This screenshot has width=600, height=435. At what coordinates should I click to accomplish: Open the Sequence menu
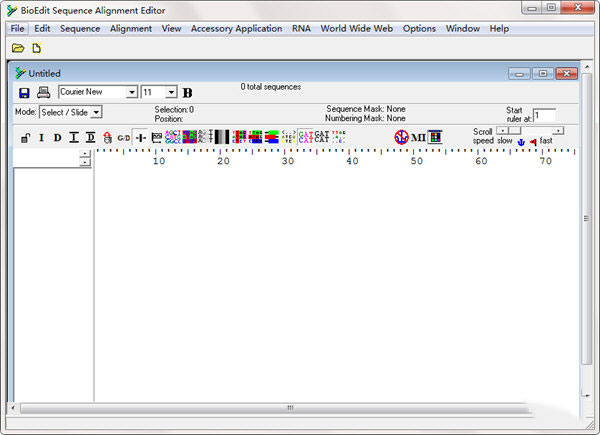[x=80, y=29]
